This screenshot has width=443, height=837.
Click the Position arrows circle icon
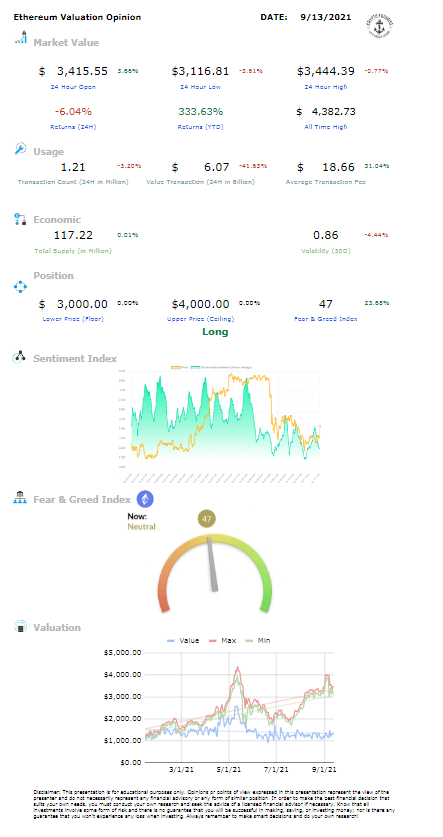[20, 287]
